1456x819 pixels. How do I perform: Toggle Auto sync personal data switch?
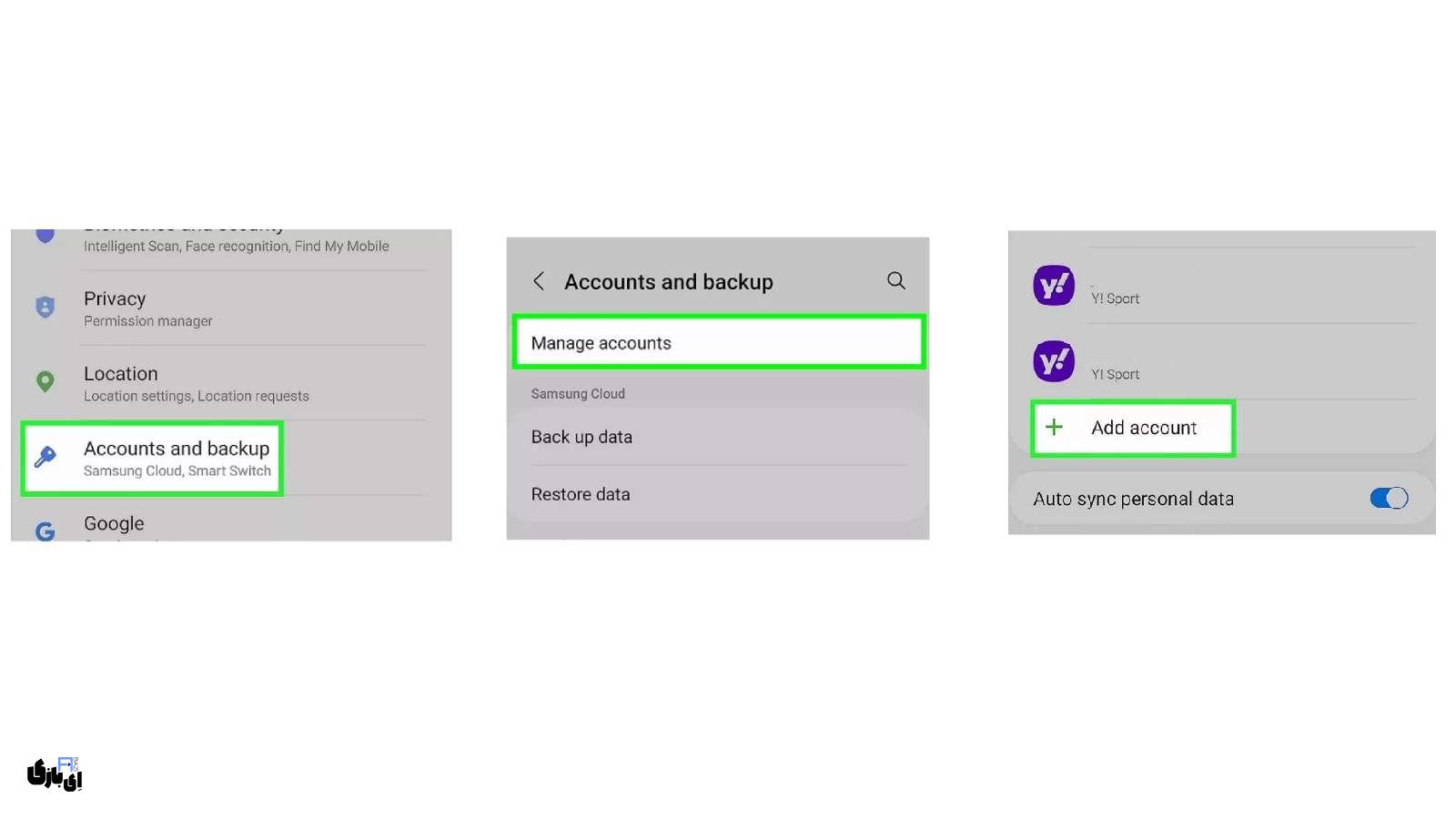(1389, 498)
